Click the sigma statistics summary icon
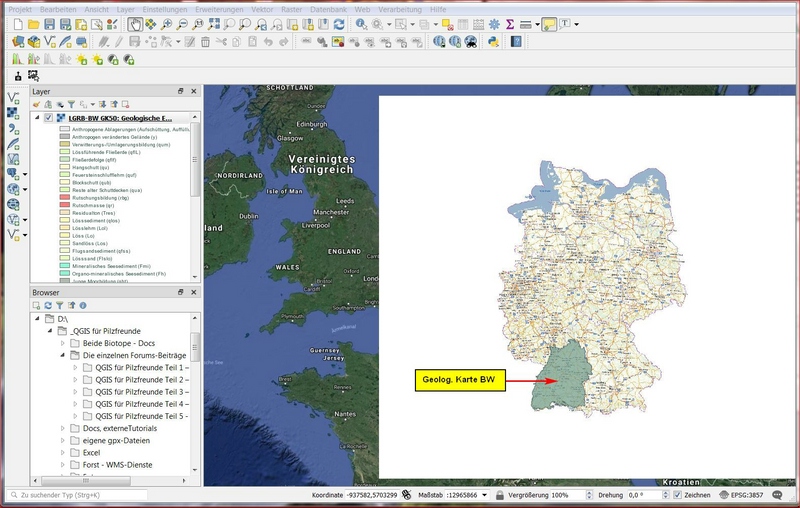This screenshot has width=800, height=508. pyautogui.click(x=509, y=23)
